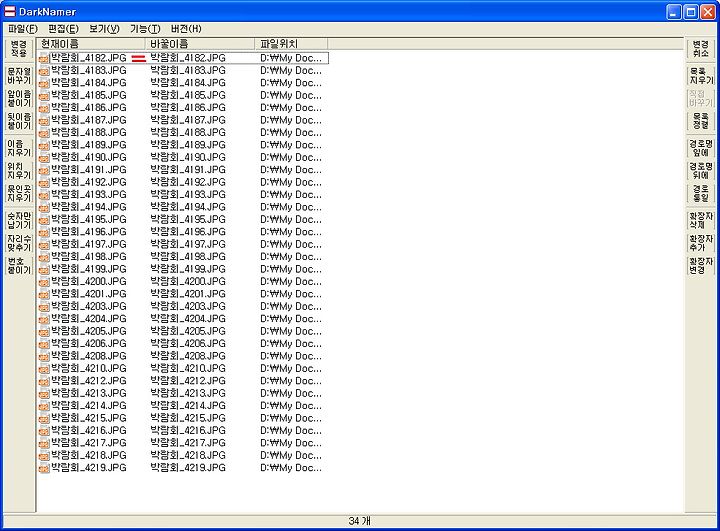Select the current name 박람회_4193.JPG
This screenshot has height=531, width=720.
[88, 195]
